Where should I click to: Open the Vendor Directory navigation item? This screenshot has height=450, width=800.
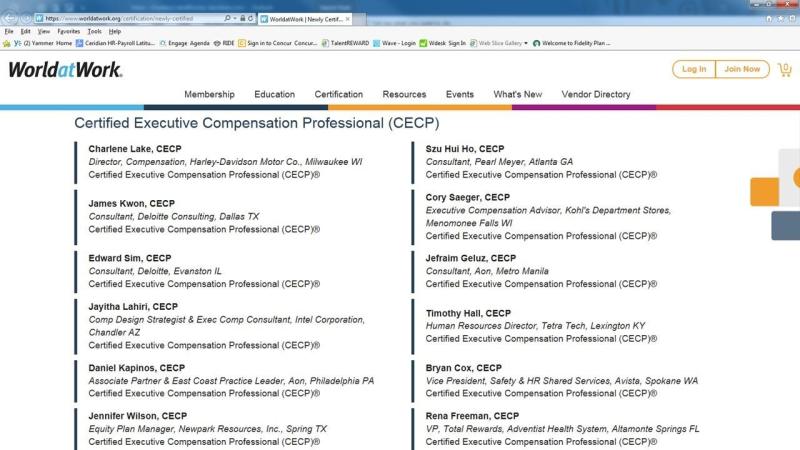(x=596, y=94)
